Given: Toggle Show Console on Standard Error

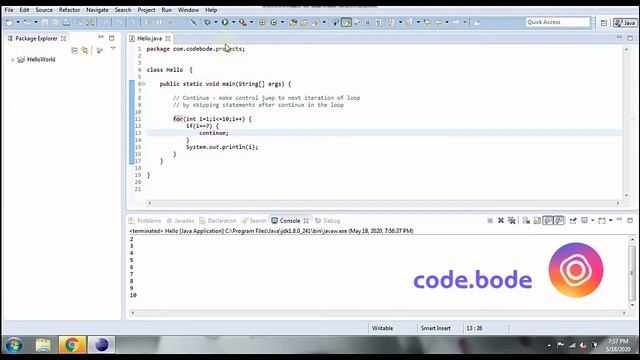Looking at the screenshot, I should [x=559, y=220].
